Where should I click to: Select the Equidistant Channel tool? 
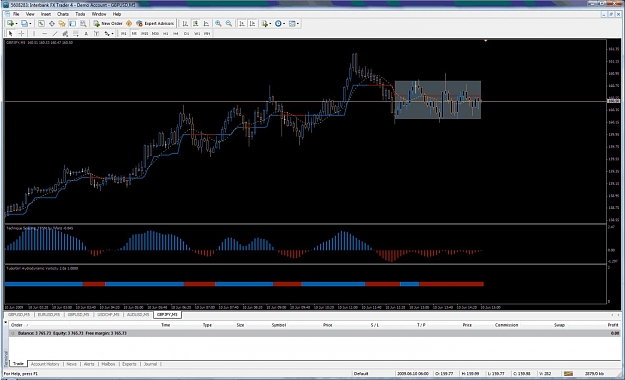pyautogui.click(x=65, y=33)
